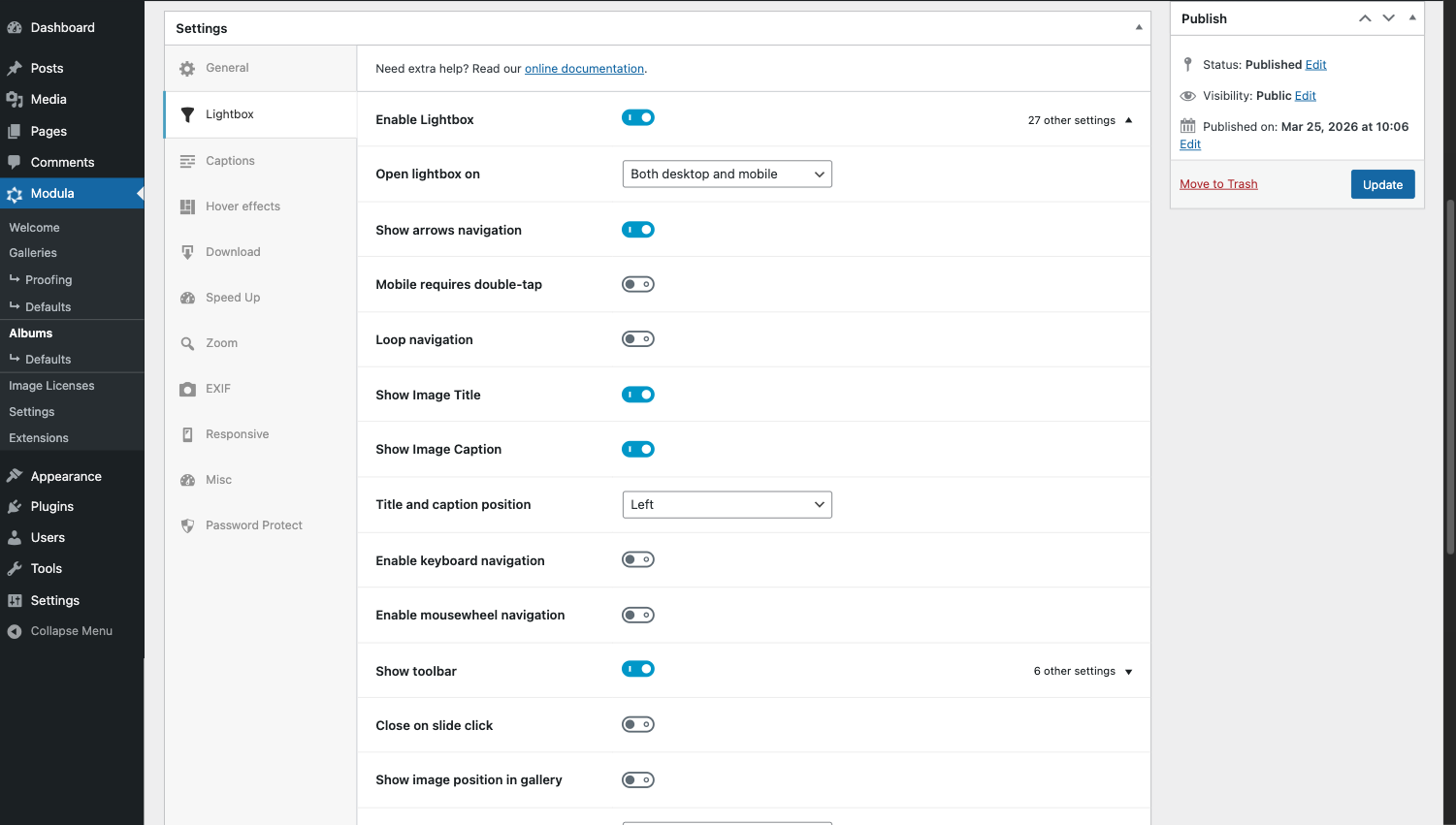Screen dimensions: 1456x825
Task: Click the General tab gear icon
Action: pos(187,69)
